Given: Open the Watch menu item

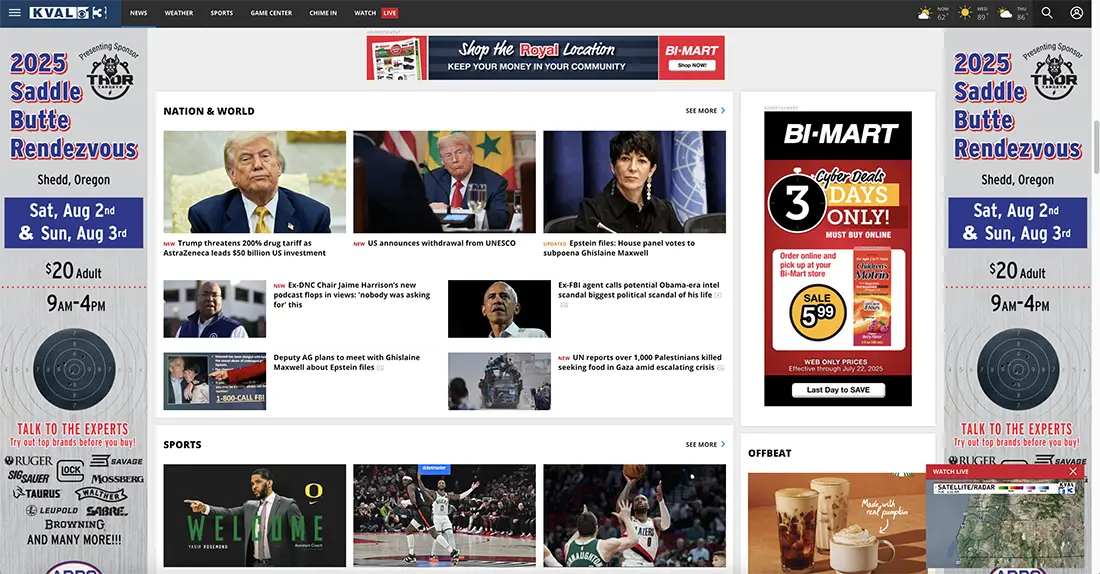Looking at the screenshot, I should click(x=365, y=13).
